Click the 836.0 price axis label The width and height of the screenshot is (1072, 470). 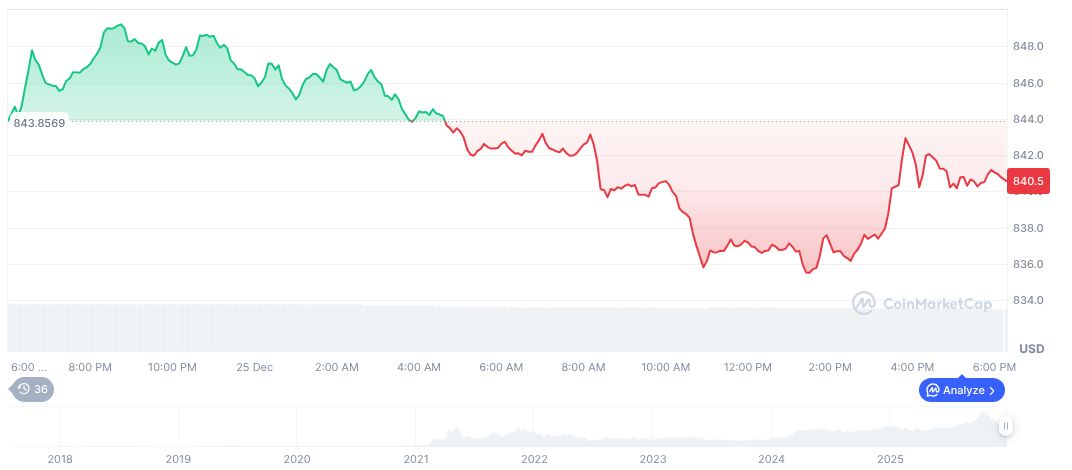(x=1028, y=264)
